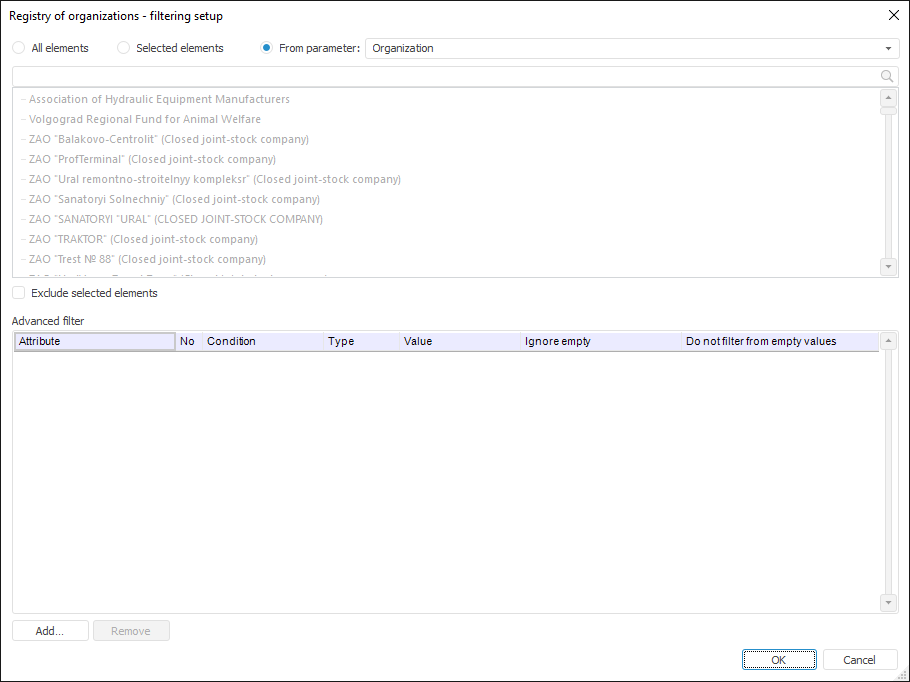Select the From parameter radio button
Image resolution: width=910 pixels, height=682 pixels.
(x=267, y=48)
